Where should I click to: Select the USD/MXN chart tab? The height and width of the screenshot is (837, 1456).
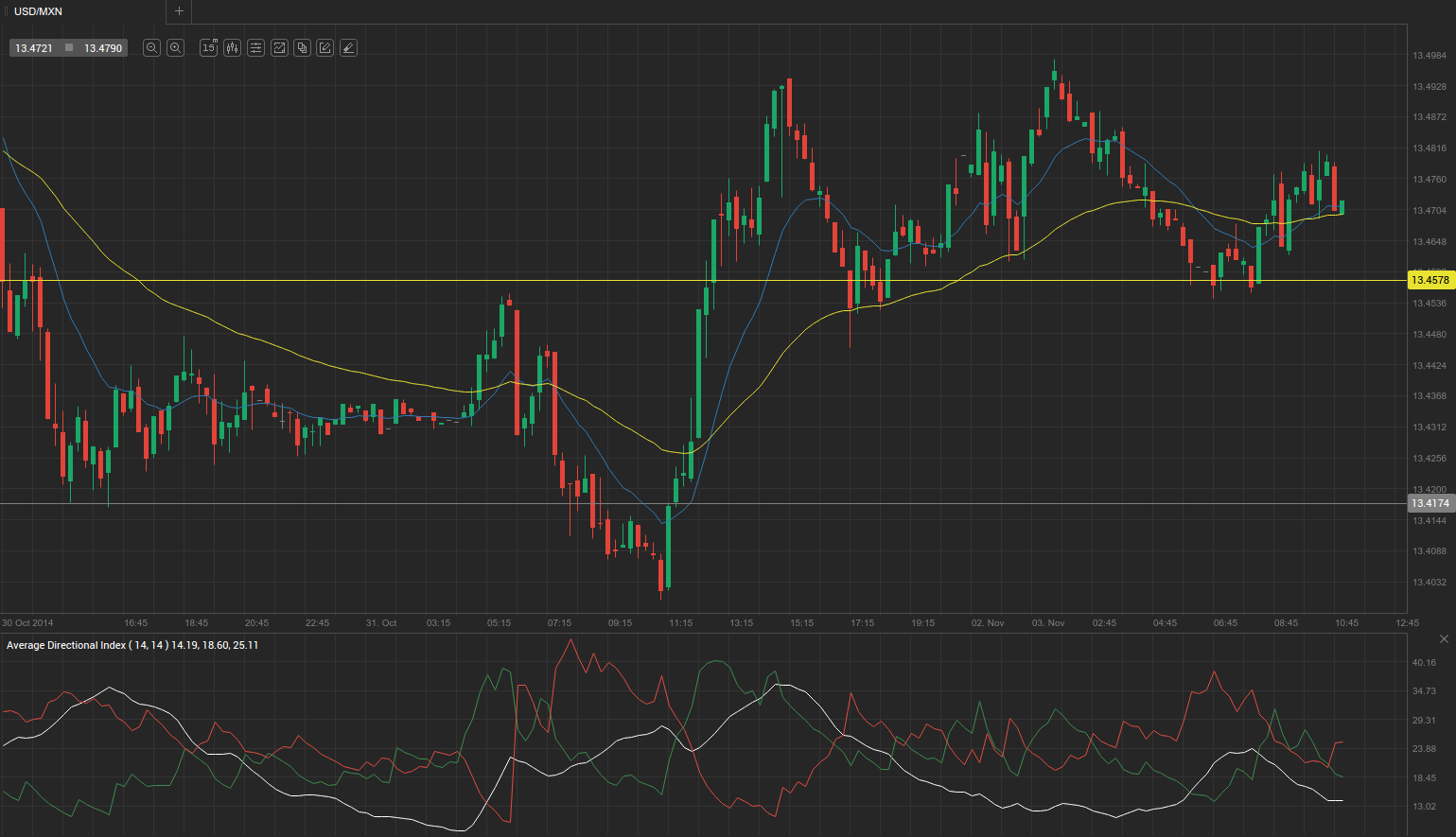coord(38,11)
